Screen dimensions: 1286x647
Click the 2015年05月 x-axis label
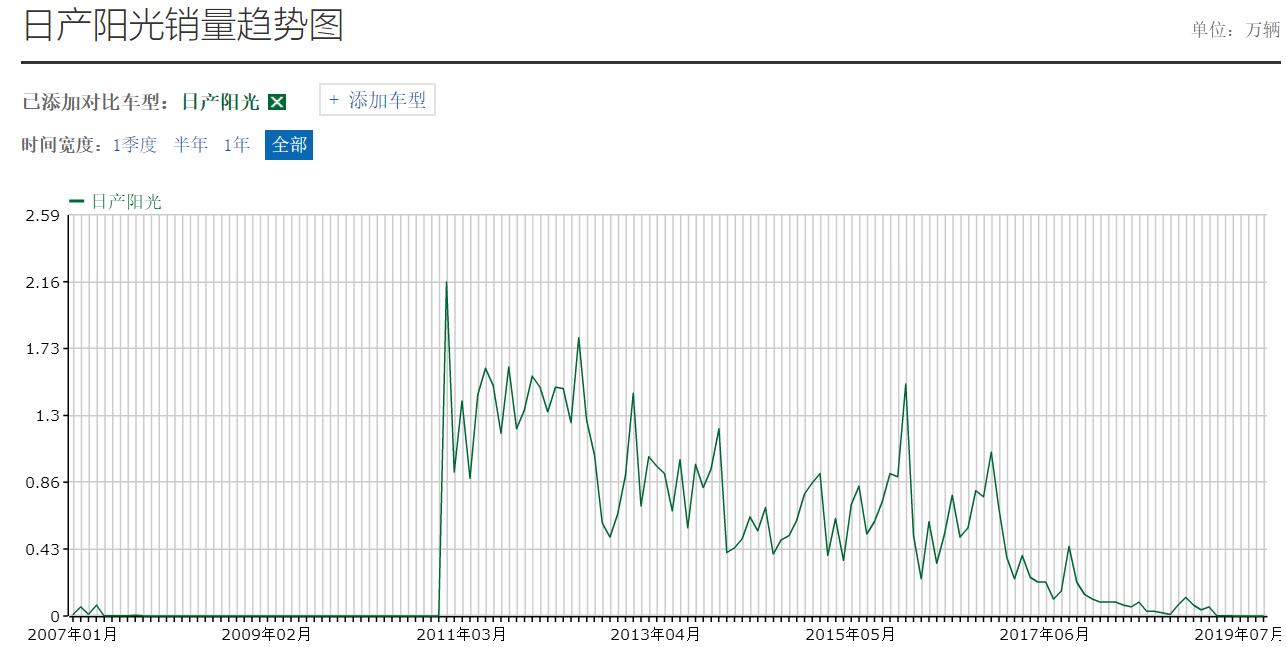tap(850, 634)
